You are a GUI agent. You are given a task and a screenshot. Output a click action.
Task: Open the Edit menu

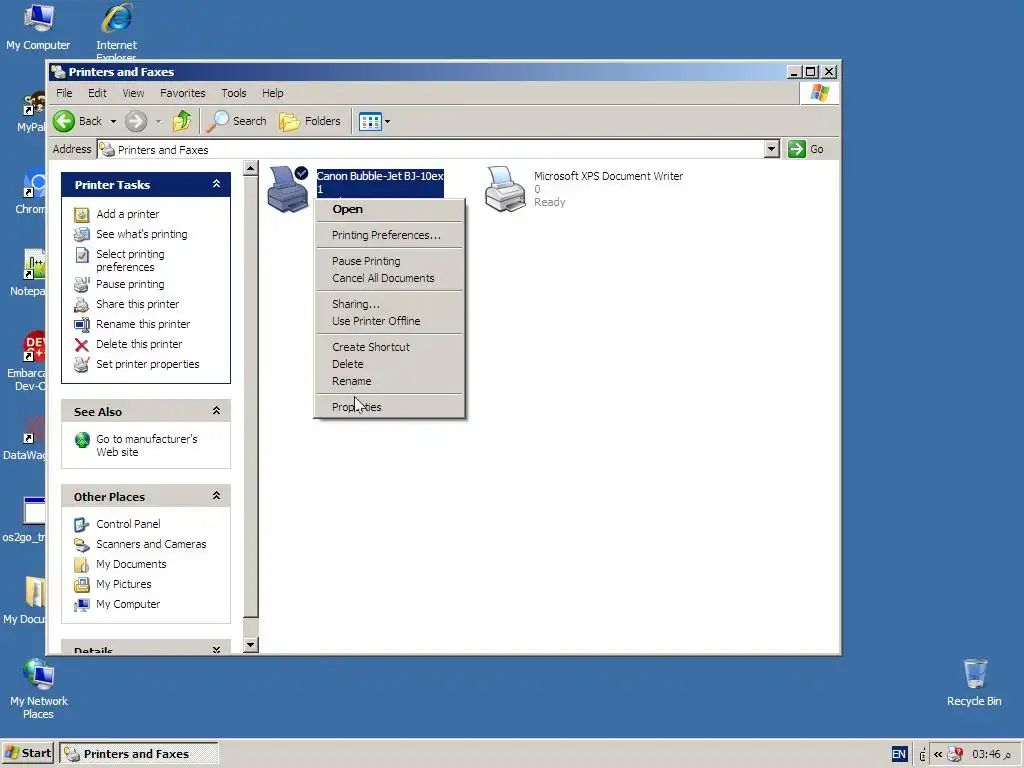click(x=97, y=93)
